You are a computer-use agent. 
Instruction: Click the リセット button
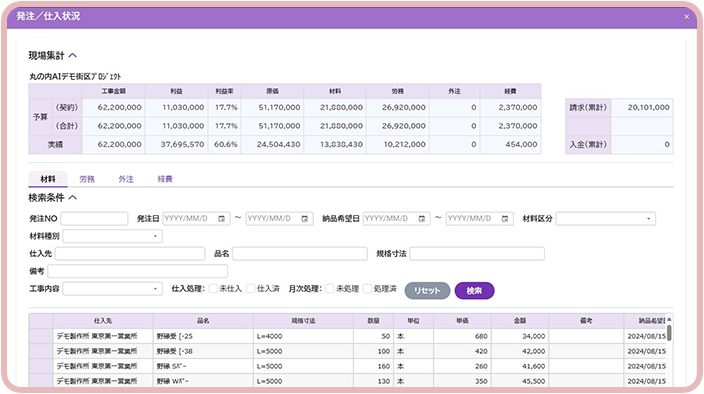[427, 290]
